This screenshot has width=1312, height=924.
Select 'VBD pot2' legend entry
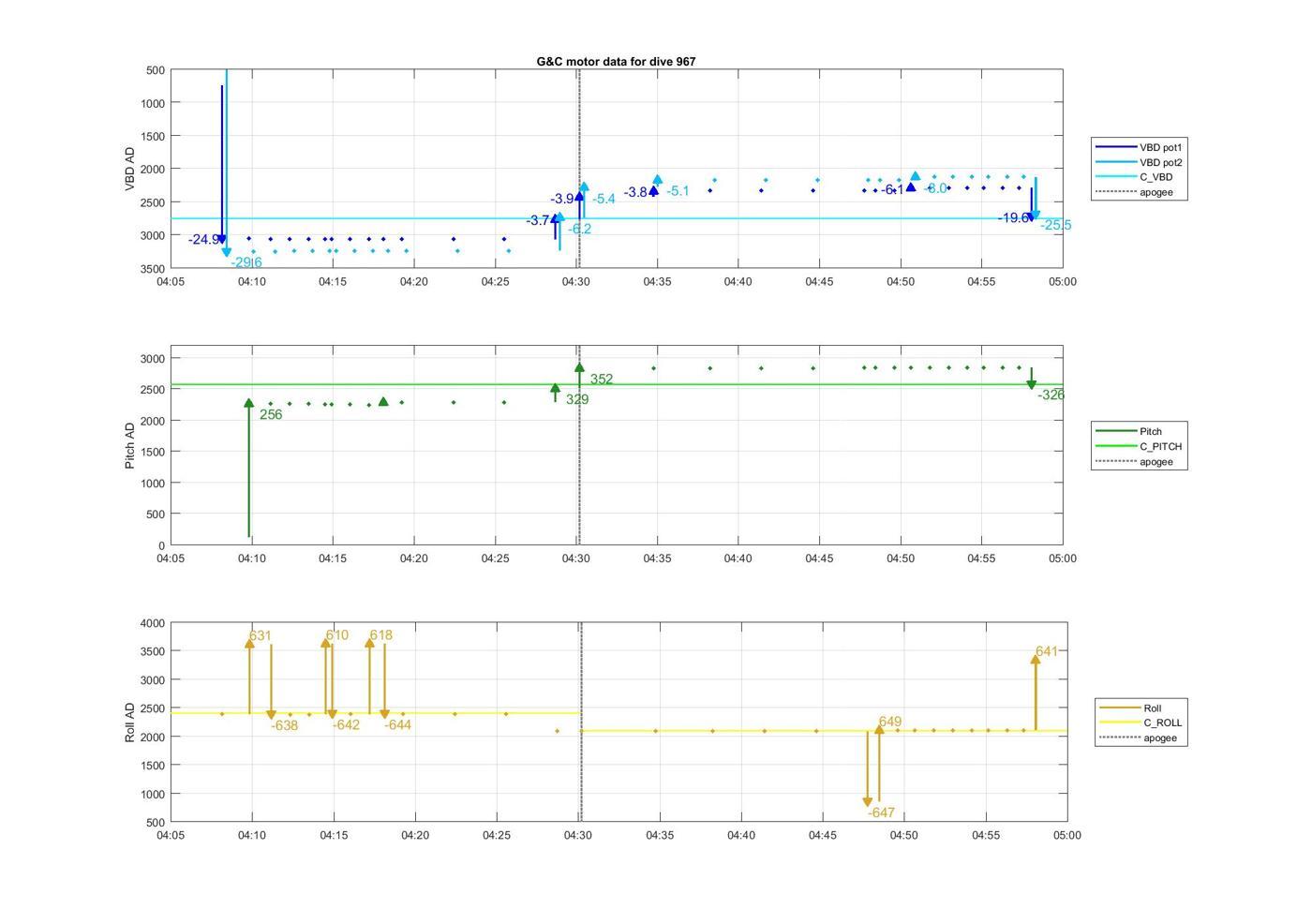pyautogui.click(x=1139, y=162)
